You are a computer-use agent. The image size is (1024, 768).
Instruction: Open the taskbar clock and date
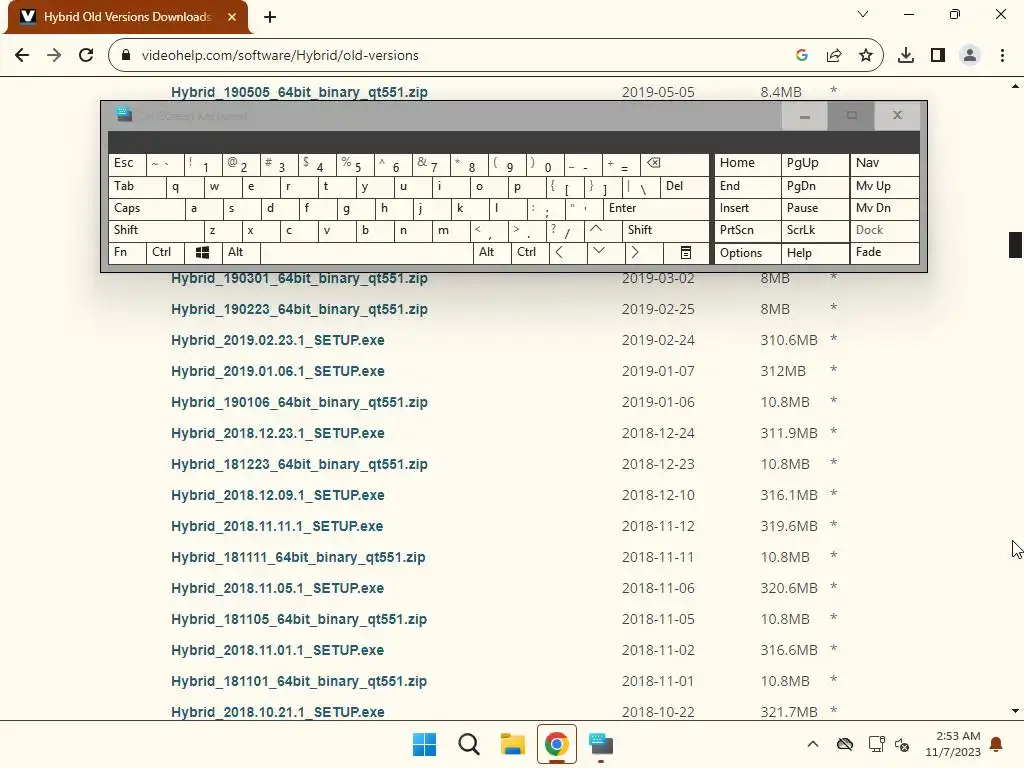coord(953,744)
